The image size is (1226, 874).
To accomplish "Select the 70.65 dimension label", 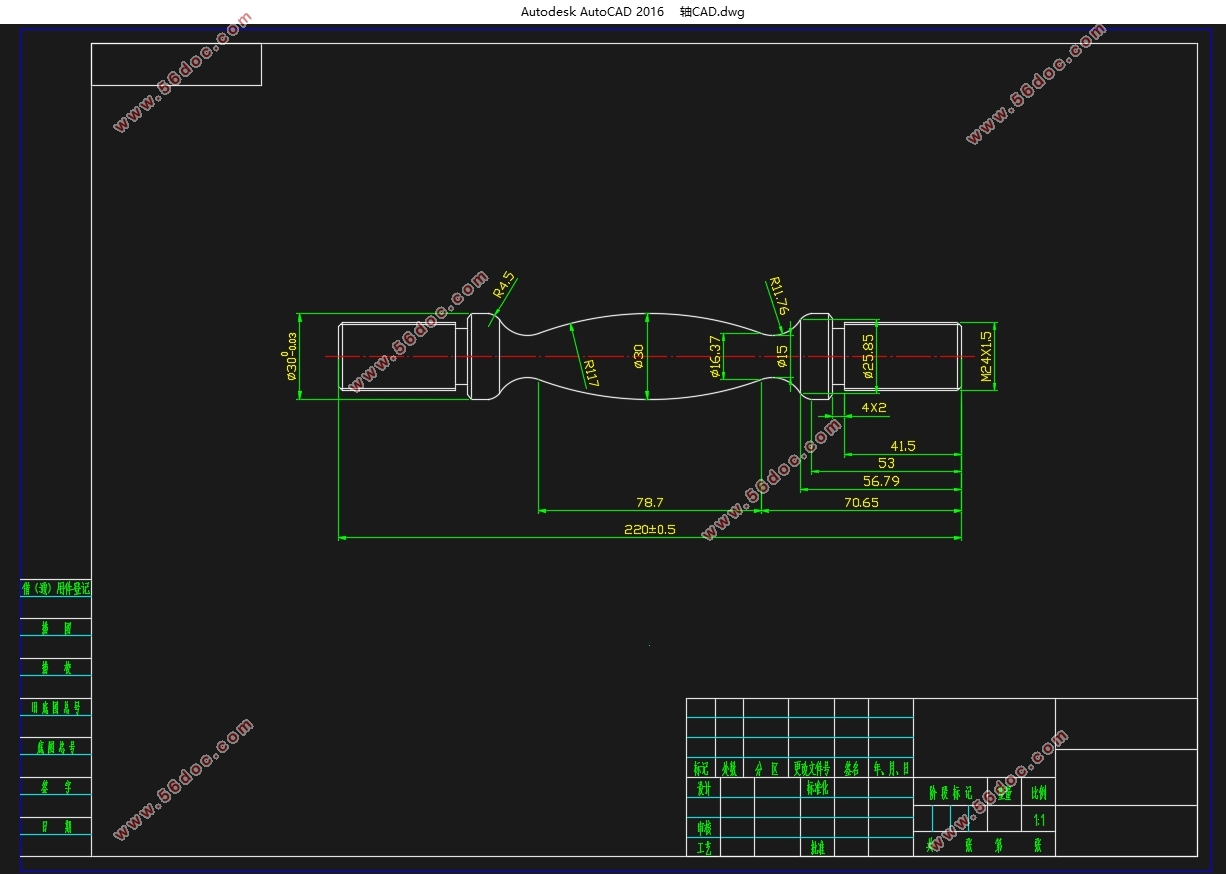I will click(x=860, y=502).
